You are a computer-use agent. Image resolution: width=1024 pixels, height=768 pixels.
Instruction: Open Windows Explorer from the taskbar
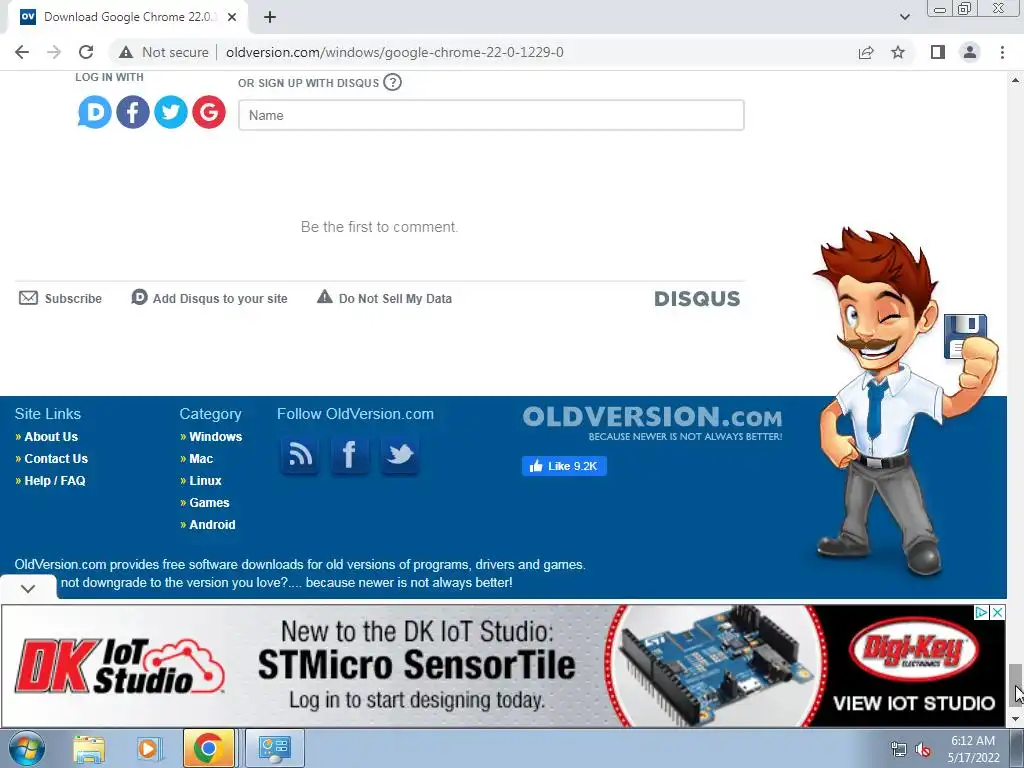(89, 748)
